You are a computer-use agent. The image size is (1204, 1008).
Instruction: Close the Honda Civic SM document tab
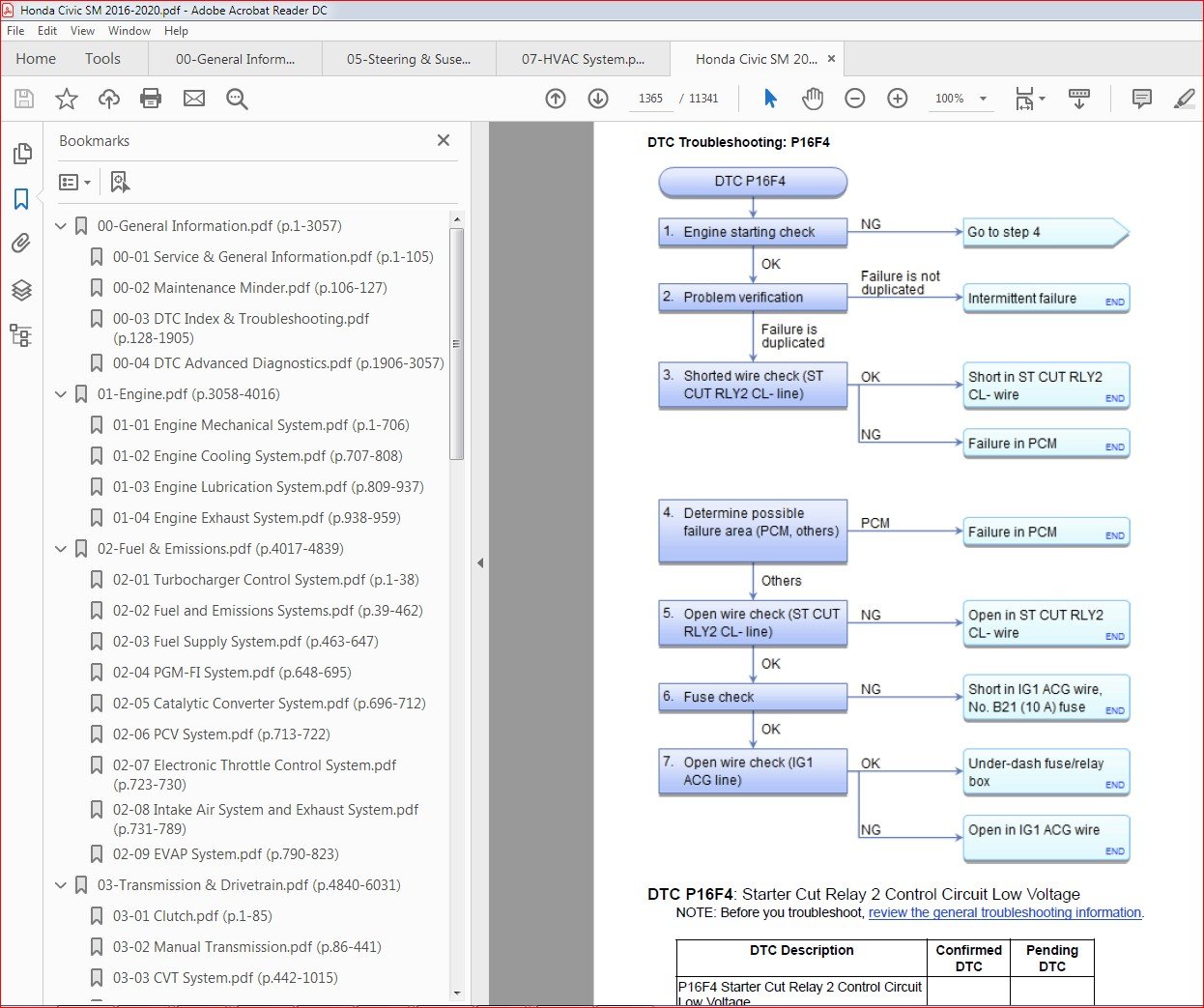point(831,59)
